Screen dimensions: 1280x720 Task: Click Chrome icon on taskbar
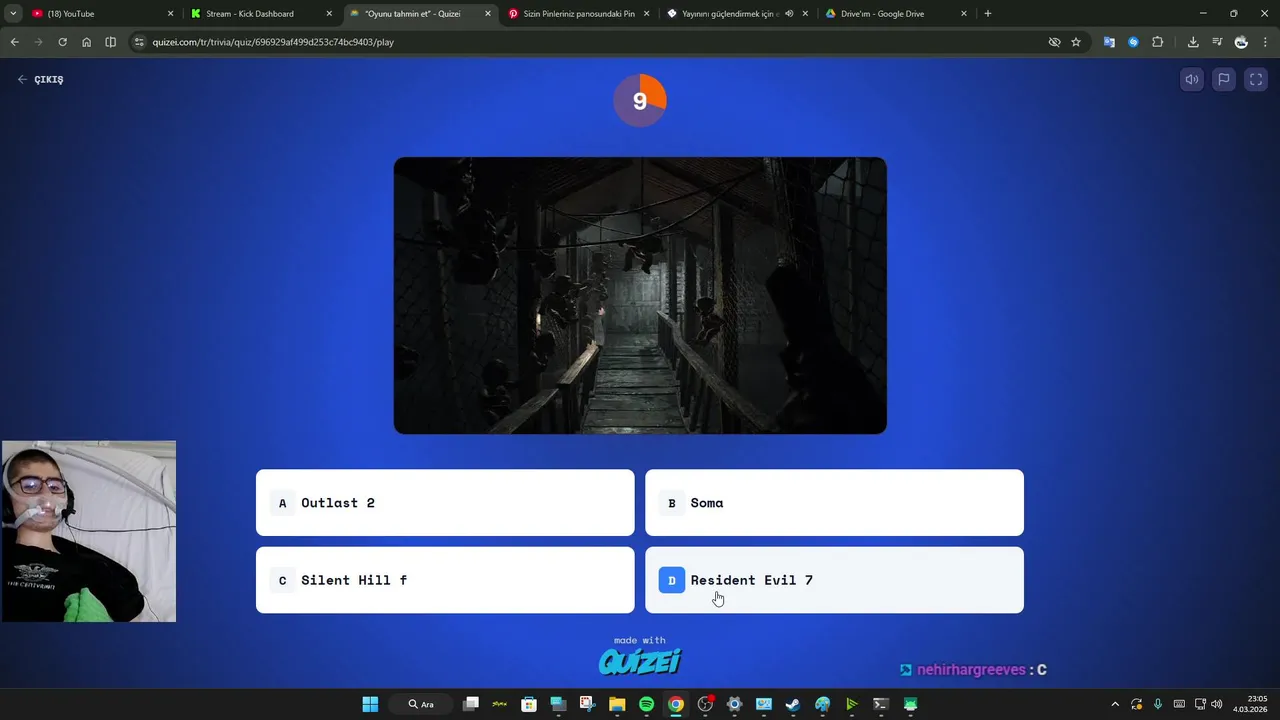(x=676, y=704)
